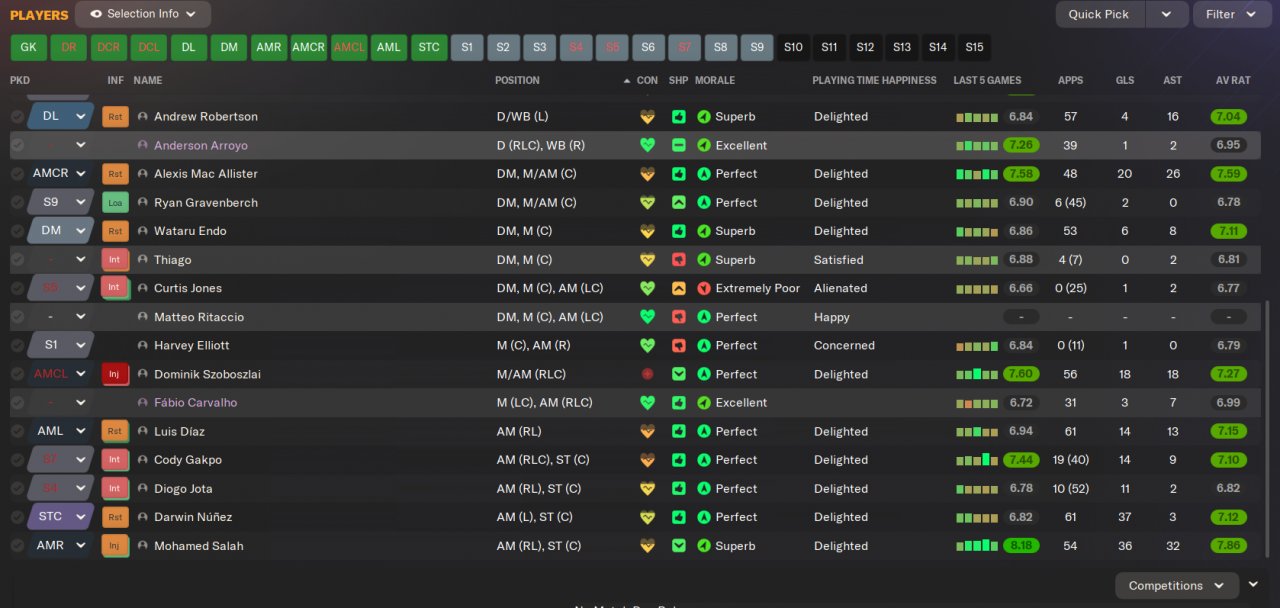Image resolution: width=1280 pixels, height=608 pixels.
Task: Tick the selection circle for Luis Díaz
Action: pos(17,432)
